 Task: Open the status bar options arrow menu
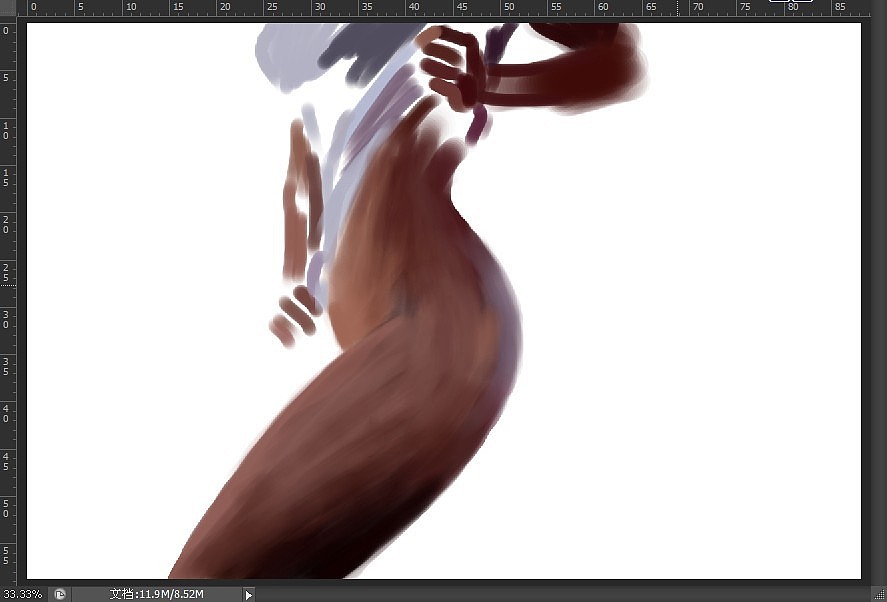pos(248,594)
